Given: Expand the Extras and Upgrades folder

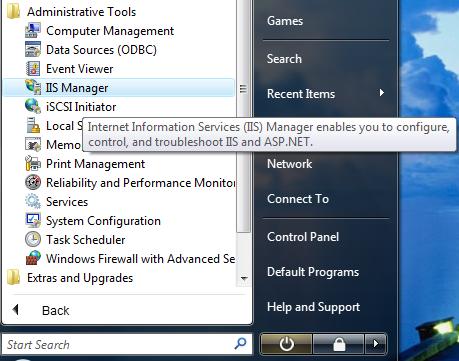Looking at the screenshot, I should pyautogui.click(x=80, y=278).
